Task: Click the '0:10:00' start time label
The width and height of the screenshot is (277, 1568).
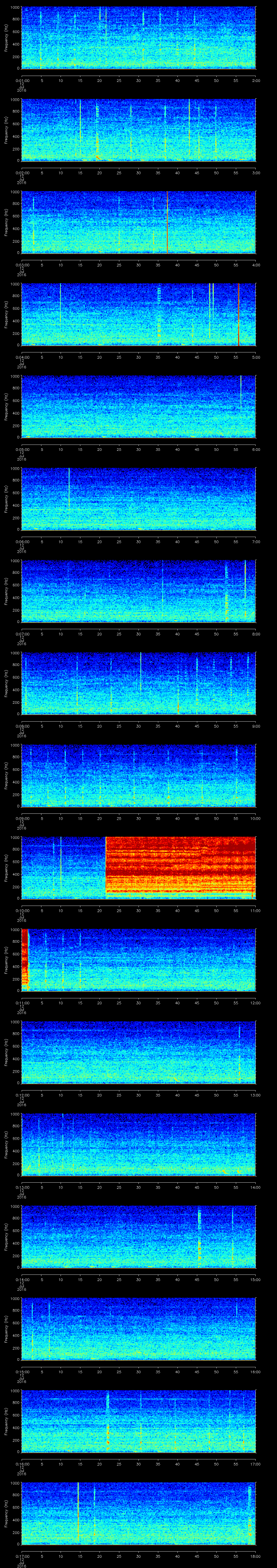Action: 22,910
